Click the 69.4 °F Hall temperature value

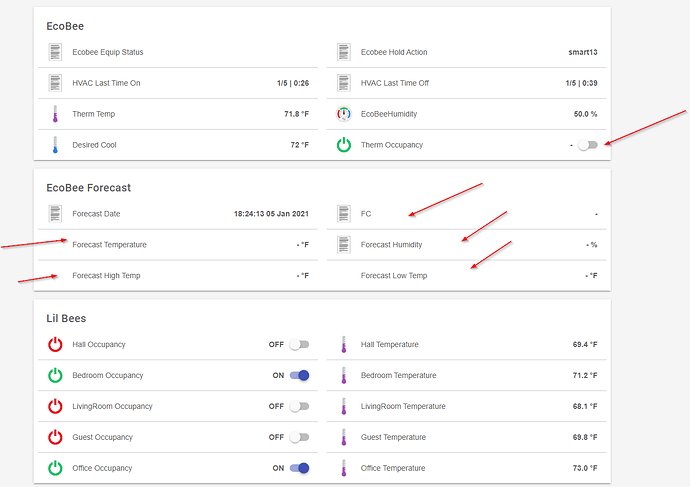pos(585,344)
